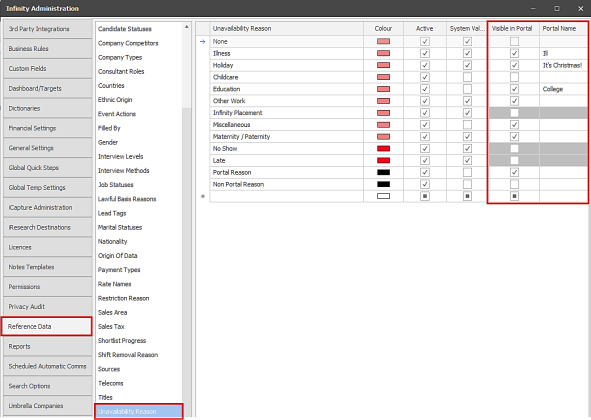Click row indicator arrow beside None
This screenshot has height=420, width=591.
tap(202, 41)
